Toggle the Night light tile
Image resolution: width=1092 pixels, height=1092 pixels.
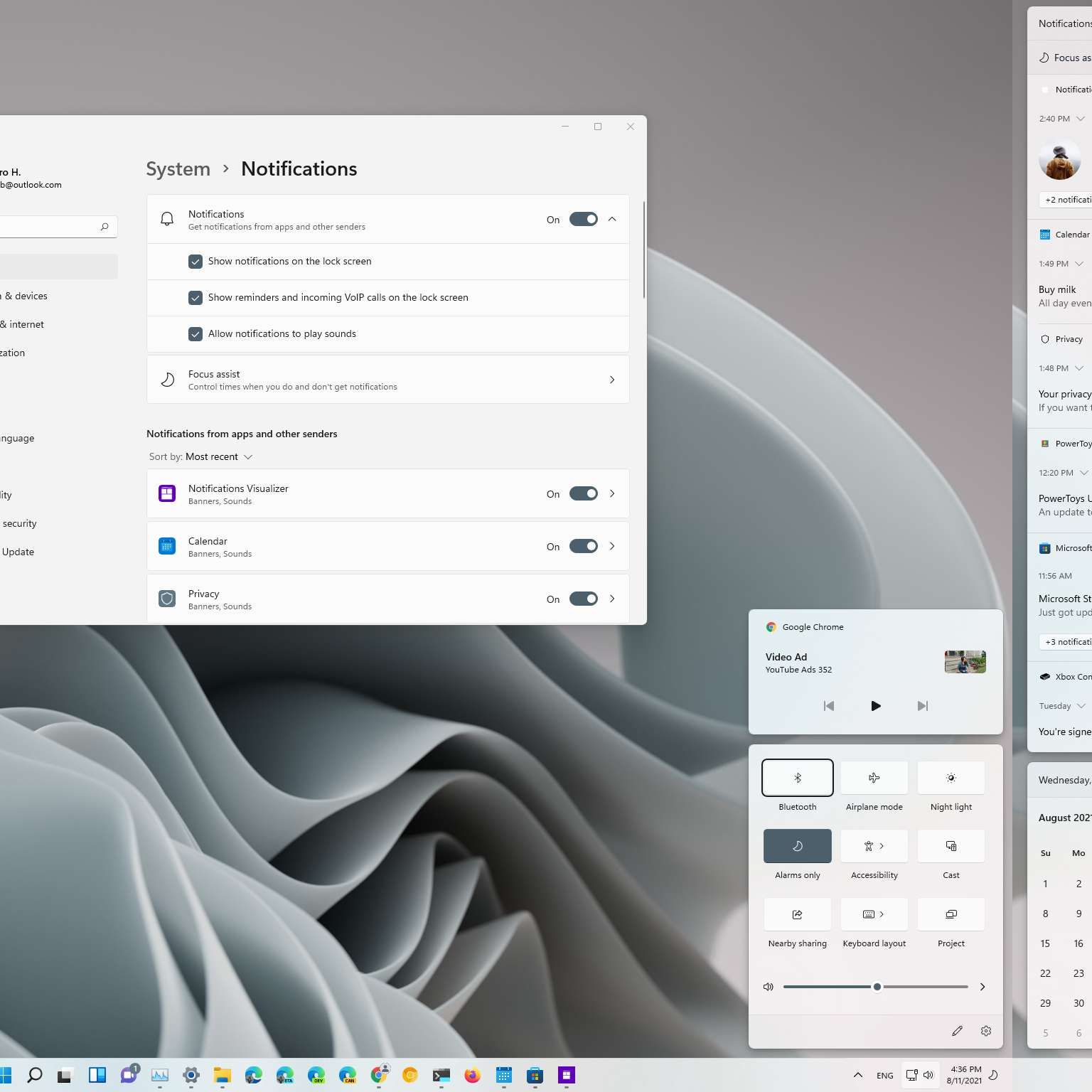[951, 778]
